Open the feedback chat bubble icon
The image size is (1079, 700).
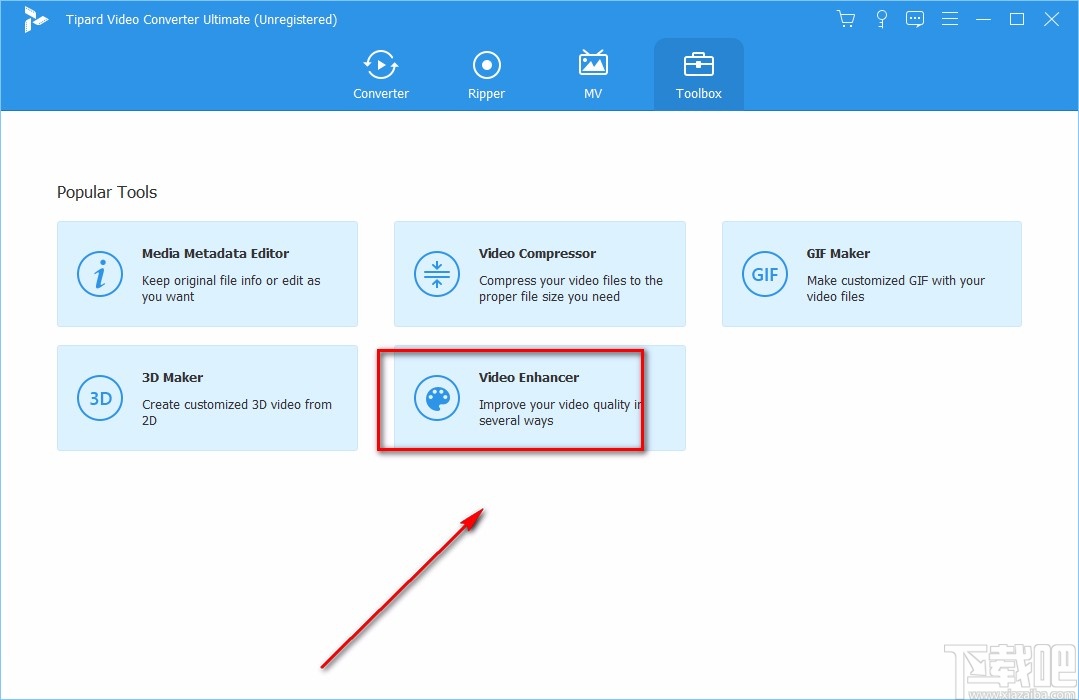click(915, 19)
